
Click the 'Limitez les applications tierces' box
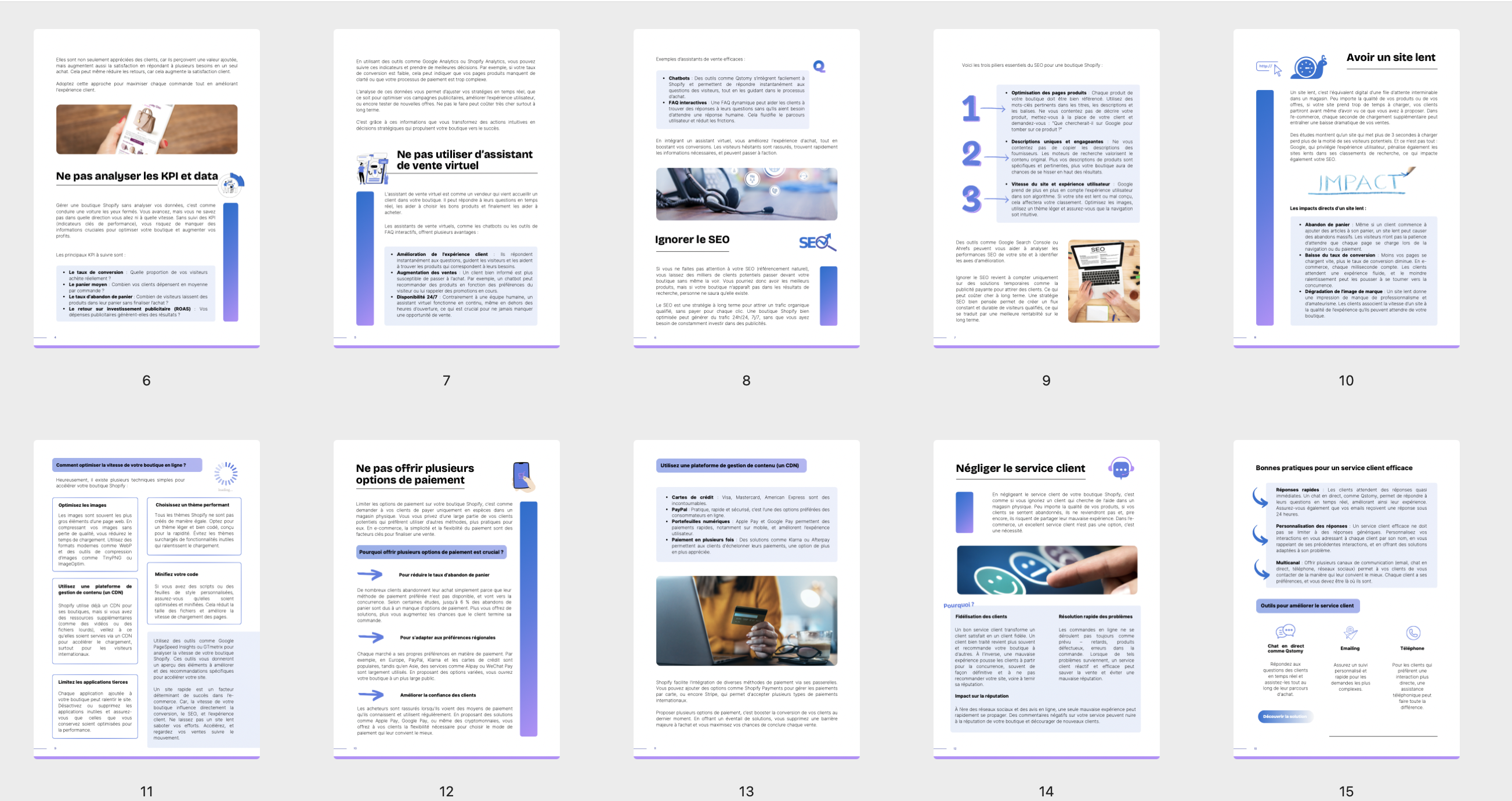click(x=95, y=706)
